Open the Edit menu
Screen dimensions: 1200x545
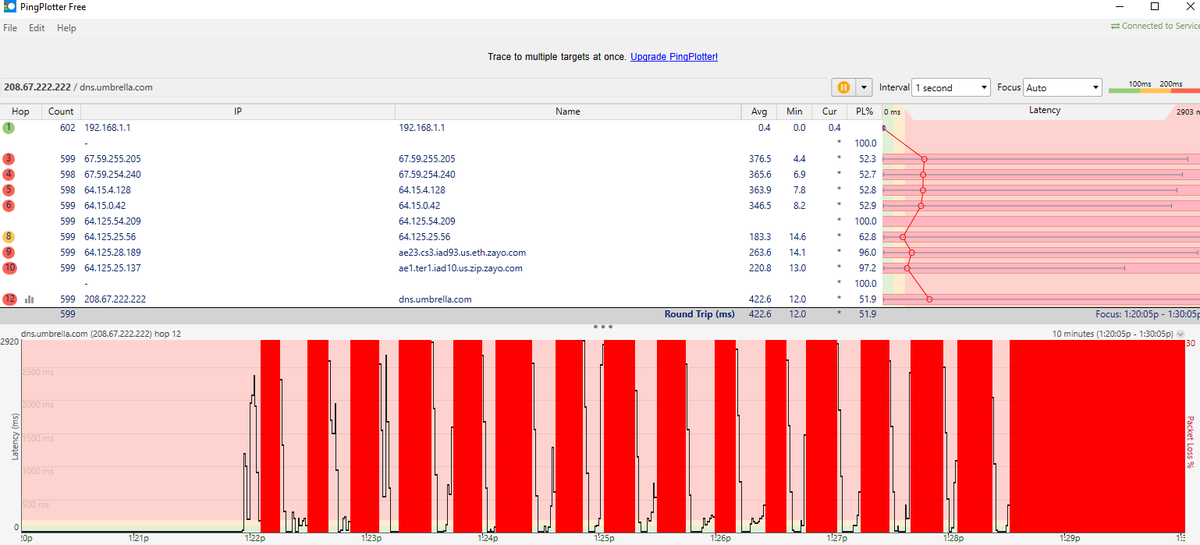point(37,28)
